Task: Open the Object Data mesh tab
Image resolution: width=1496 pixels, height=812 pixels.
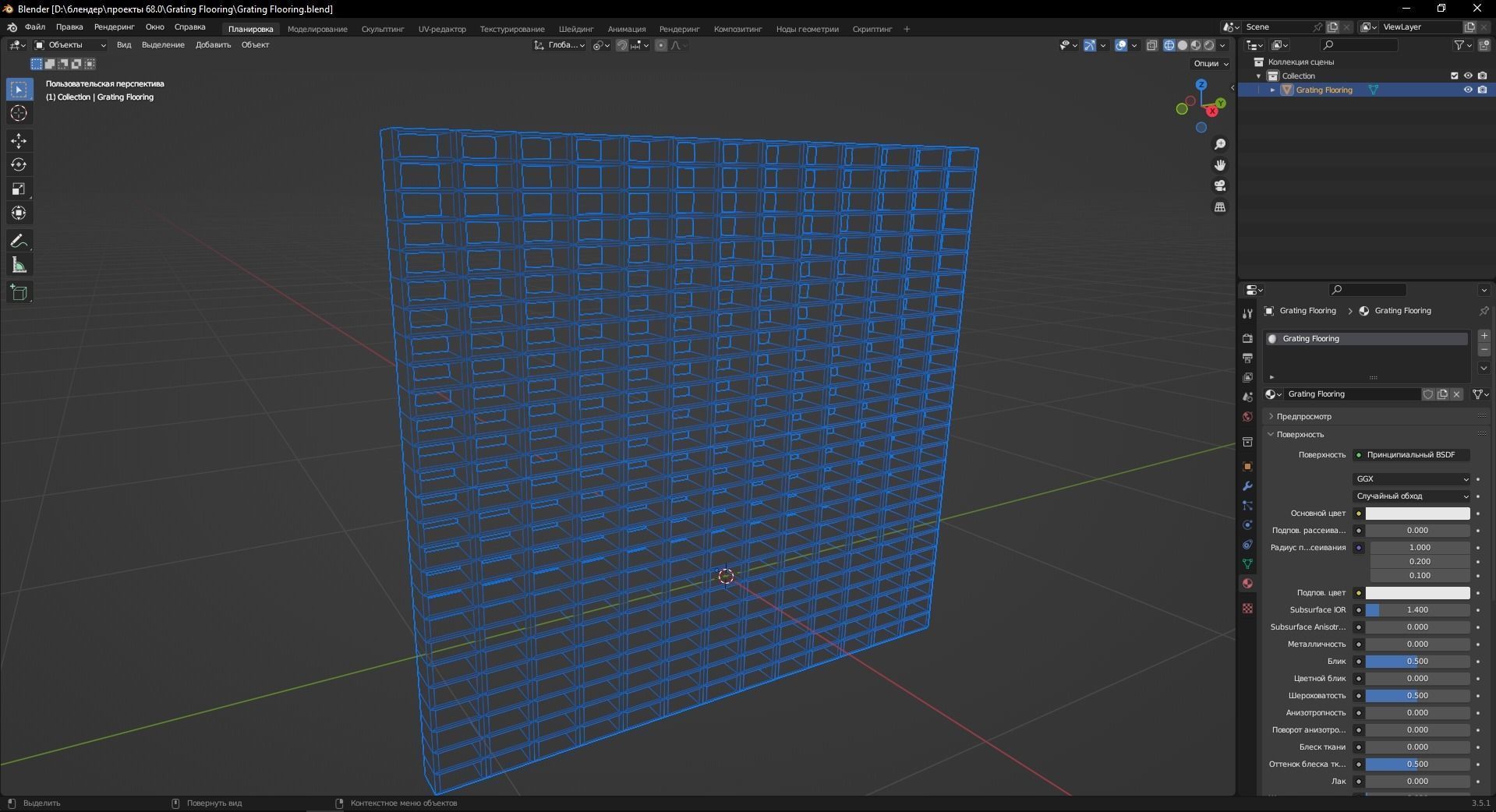Action: tap(1247, 564)
